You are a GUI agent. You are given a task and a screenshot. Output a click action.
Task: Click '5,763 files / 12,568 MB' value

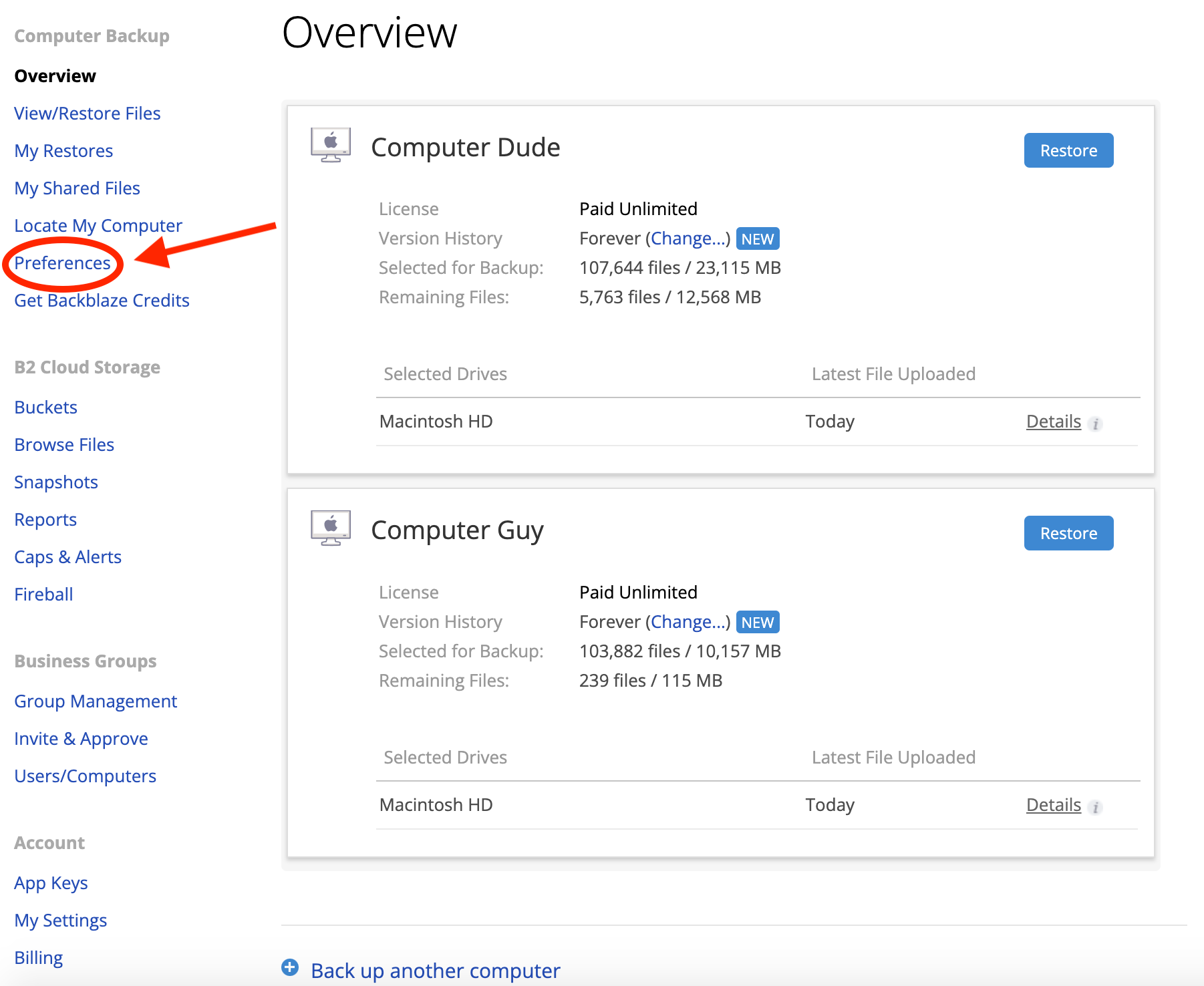[x=670, y=297]
